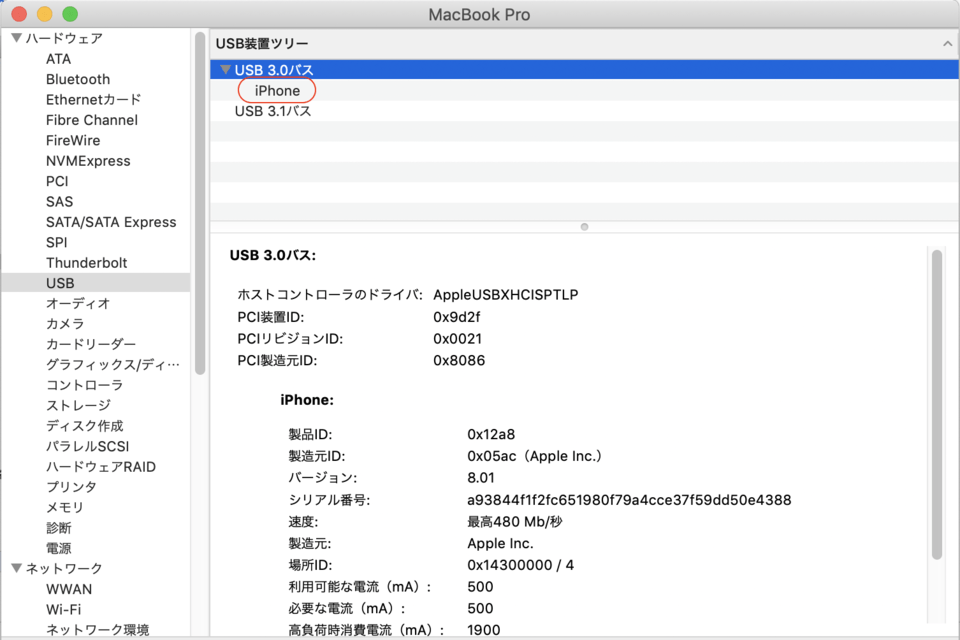
Task: Open Thunderbolt hardware info
Action: 86,263
